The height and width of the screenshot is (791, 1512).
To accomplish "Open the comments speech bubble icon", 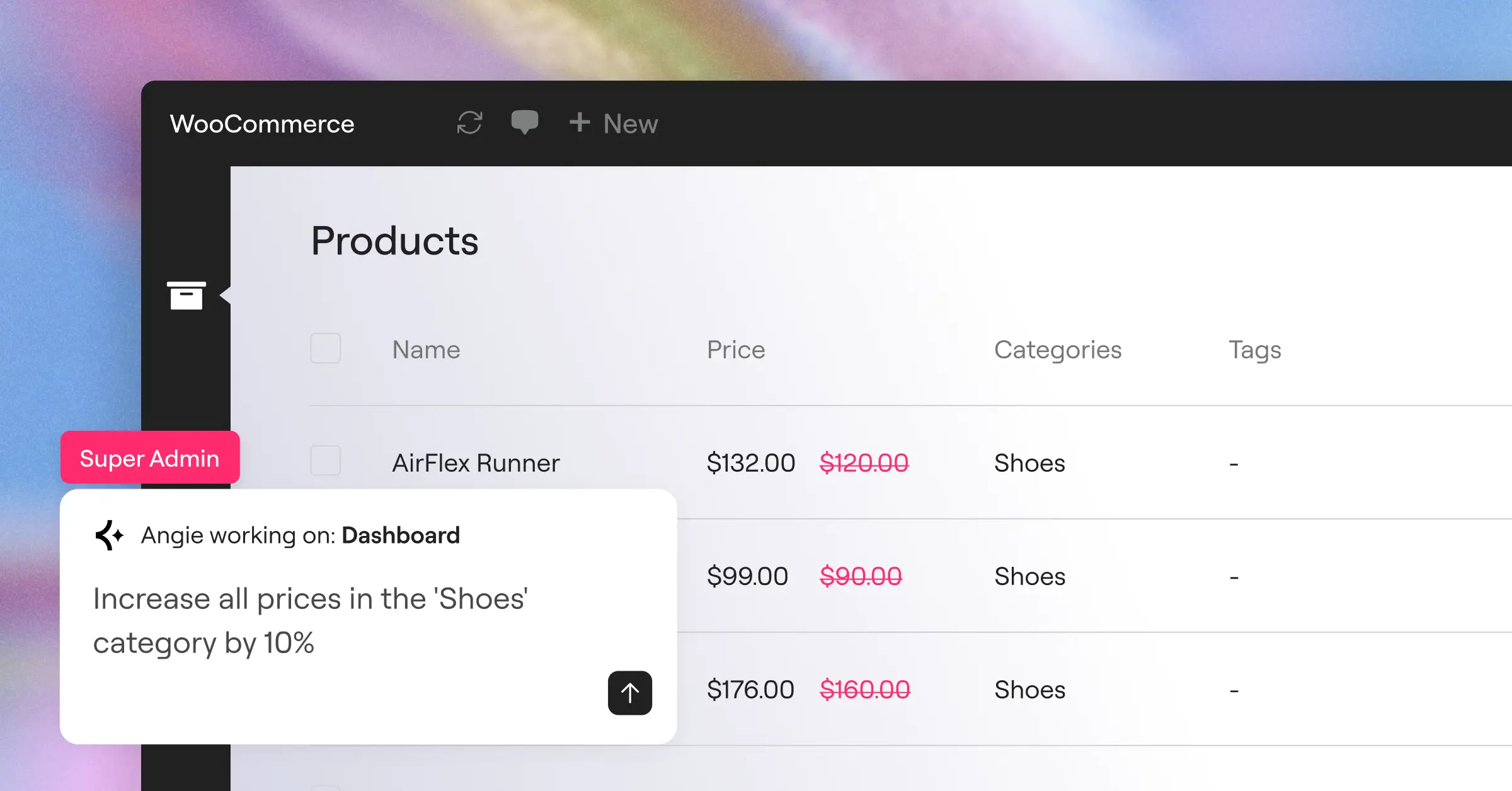I will tap(524, 122).
